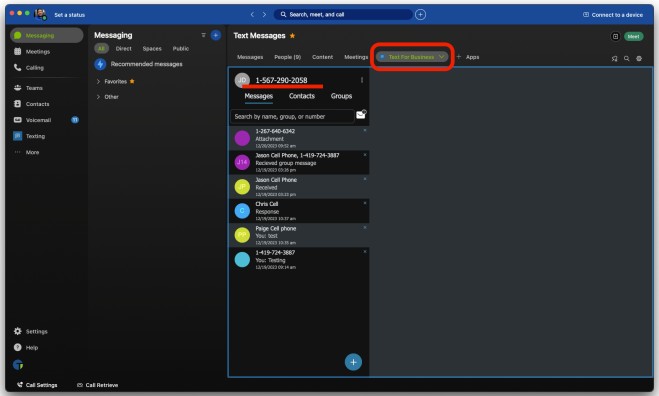
Task: Open Call Settings at bottom
Action: (x=37, y=385)
